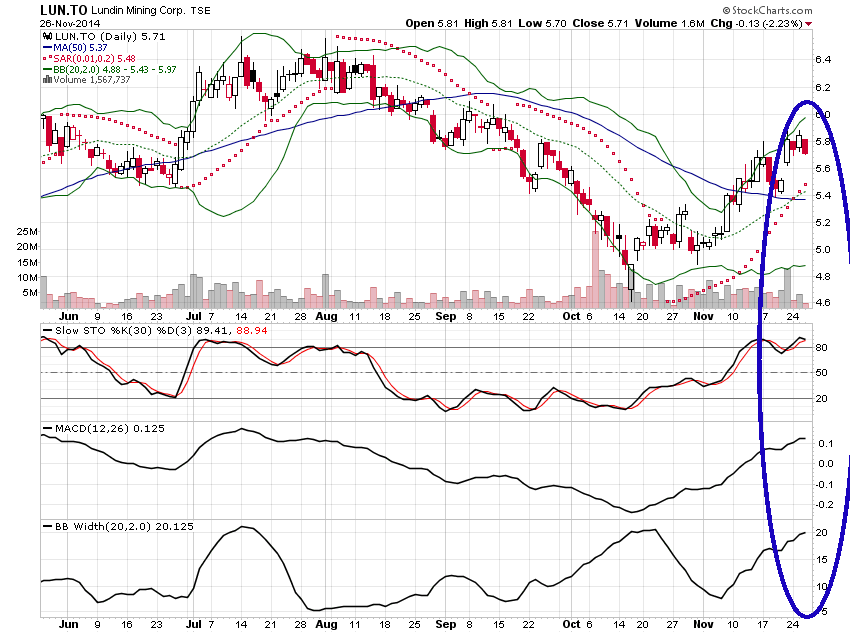Click the volume bars icon in the legend

47,80
